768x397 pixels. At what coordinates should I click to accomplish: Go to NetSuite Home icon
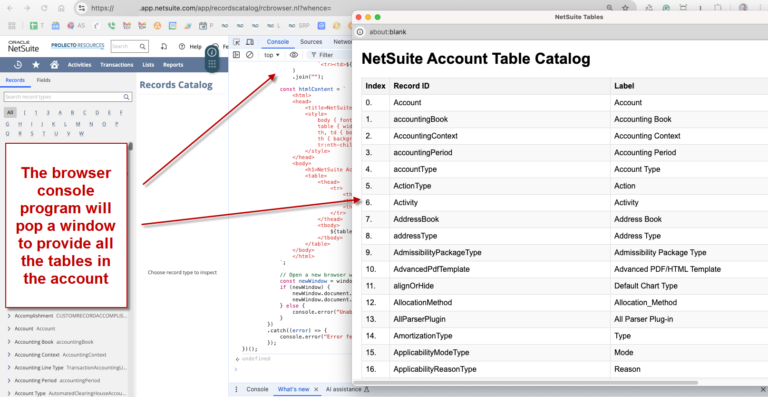tap(54, 65)
